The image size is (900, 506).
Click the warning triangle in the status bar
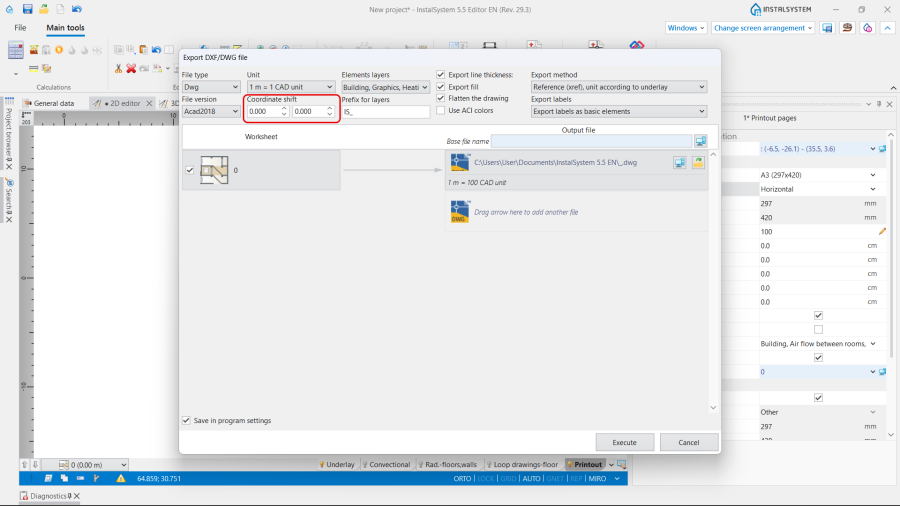(121, 478)
